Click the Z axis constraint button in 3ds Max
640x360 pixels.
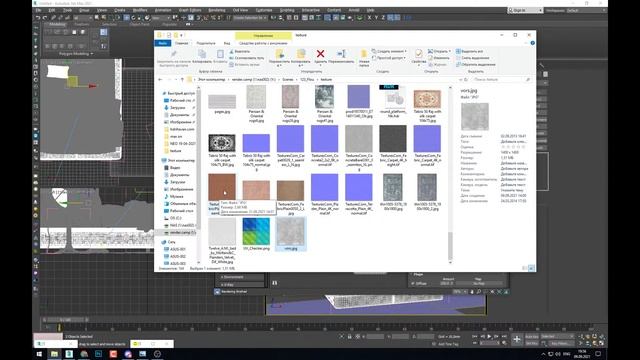point(383,18)
